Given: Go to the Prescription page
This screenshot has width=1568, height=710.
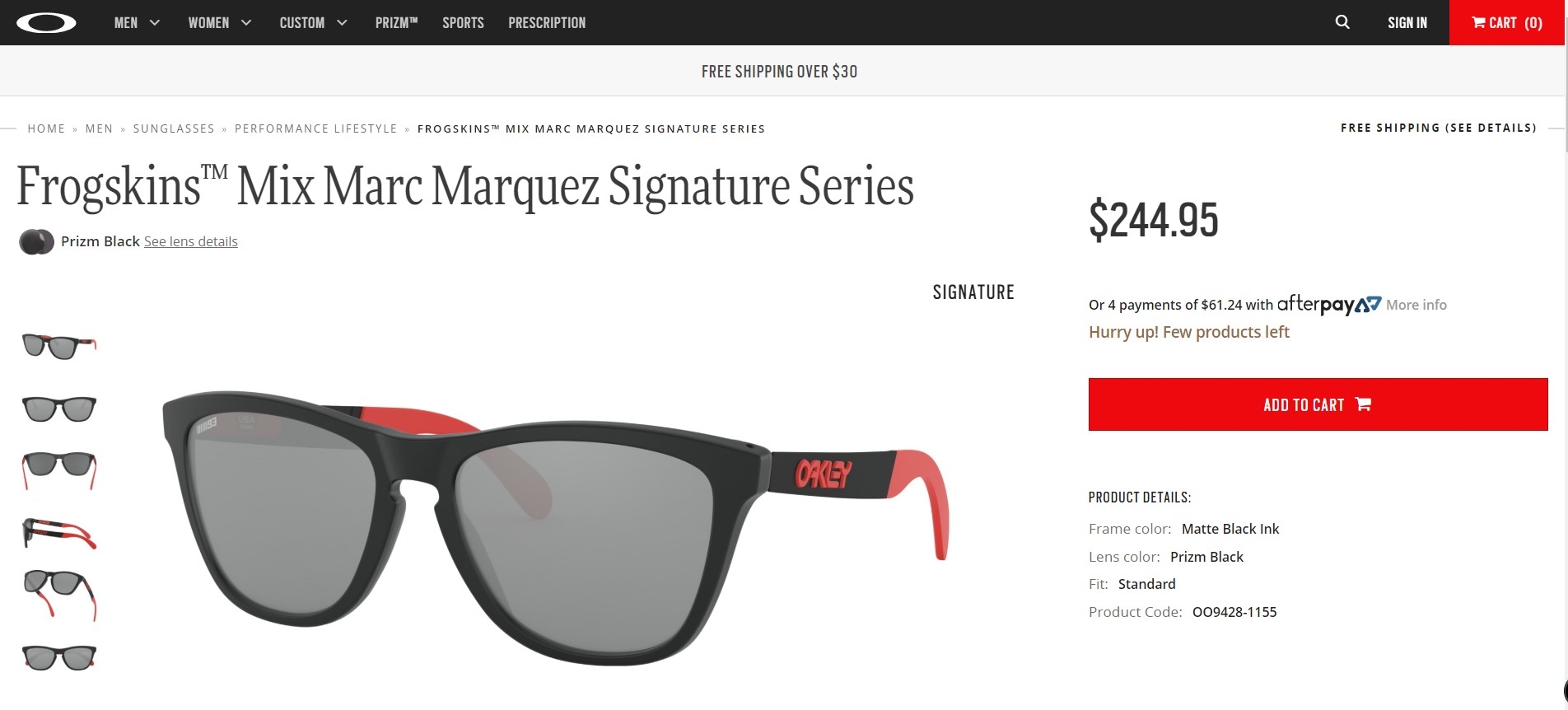Looking at the screenshot, I should pyautogui.click(x=547, y=22).
